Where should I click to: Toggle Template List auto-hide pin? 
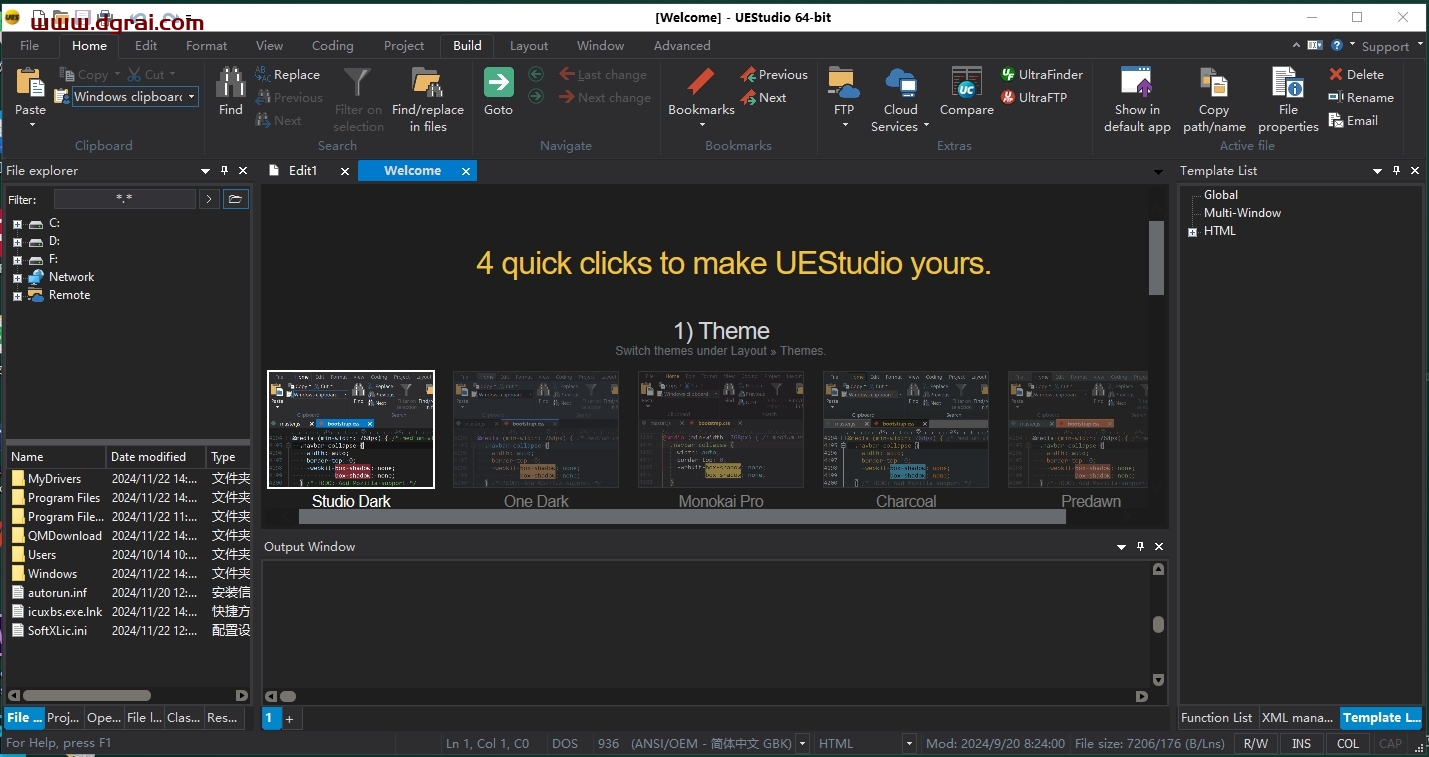click(x=1397, y=171)
